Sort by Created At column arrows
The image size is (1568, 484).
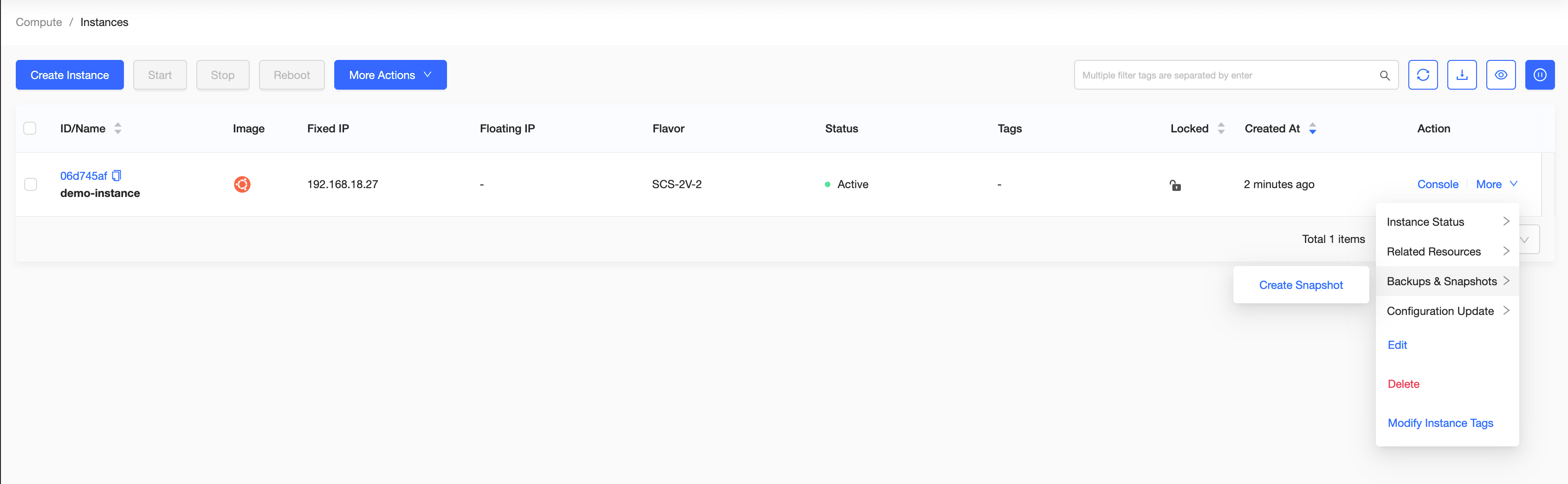[x=1312, y=129]
